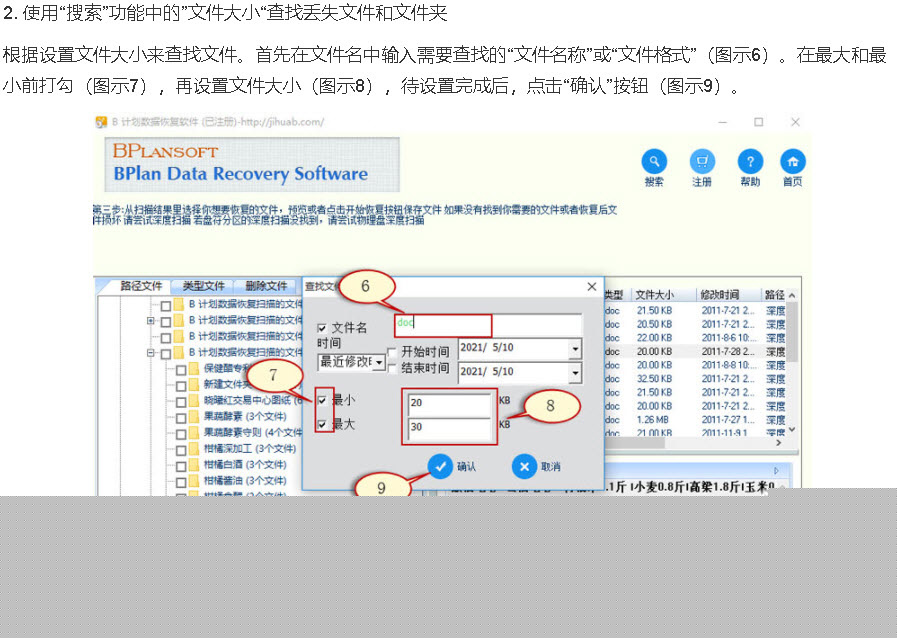Click folder icon beside 柑橘酱油
The image size is (897, 638).
(195, 481)
